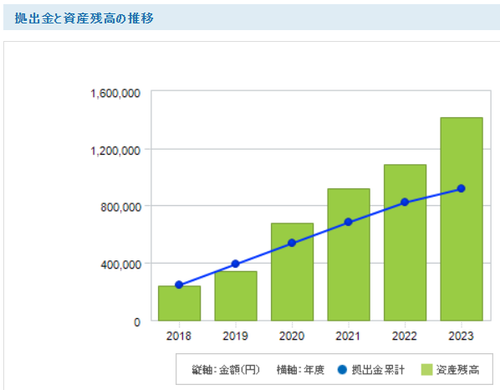Select the 2023 asset balance bar
The height and width of the screenshot is (390, 500).
click(462, 219)
